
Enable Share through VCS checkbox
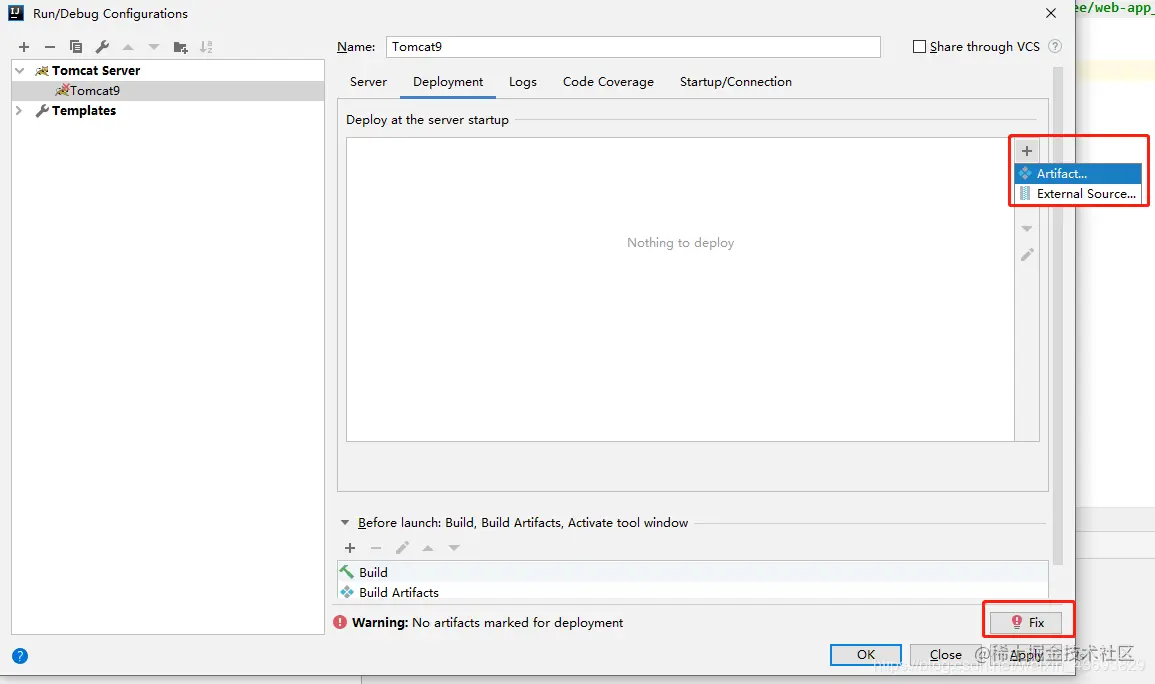(919, 46)
